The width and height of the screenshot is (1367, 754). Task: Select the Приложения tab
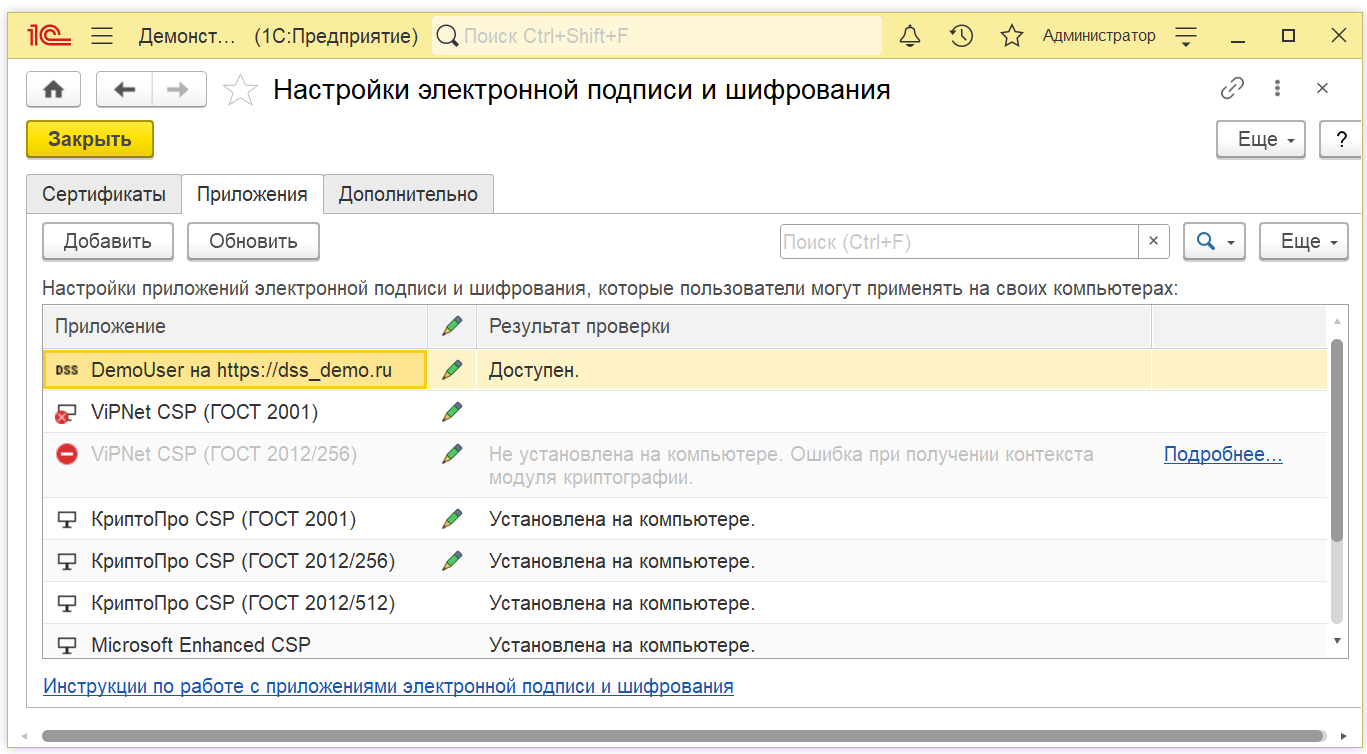(252, 194)
